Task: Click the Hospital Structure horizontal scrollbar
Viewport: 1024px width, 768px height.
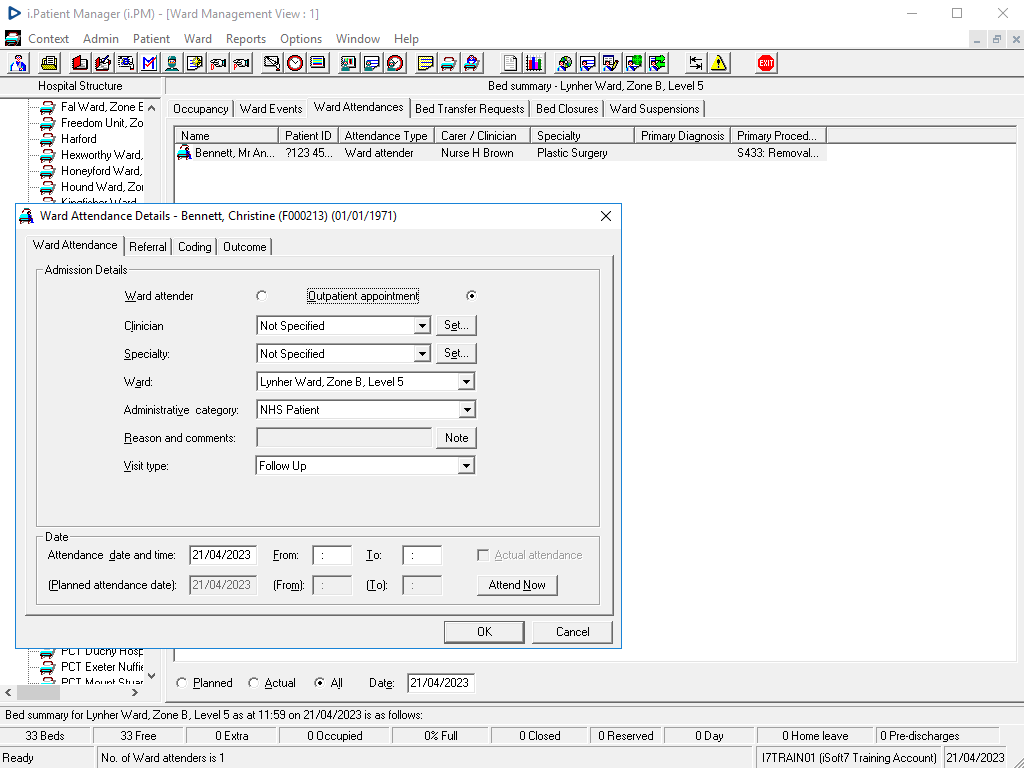Action: (72, 692)
